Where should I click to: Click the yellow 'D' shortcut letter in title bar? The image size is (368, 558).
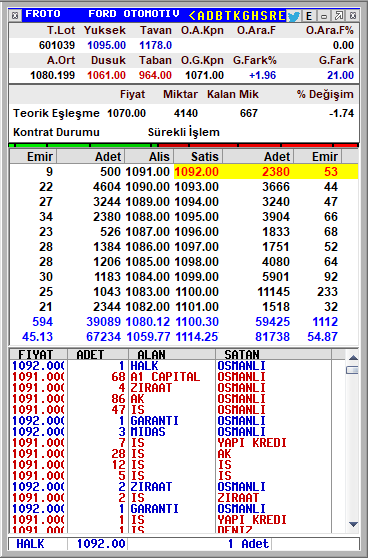[x=210, y=16]
